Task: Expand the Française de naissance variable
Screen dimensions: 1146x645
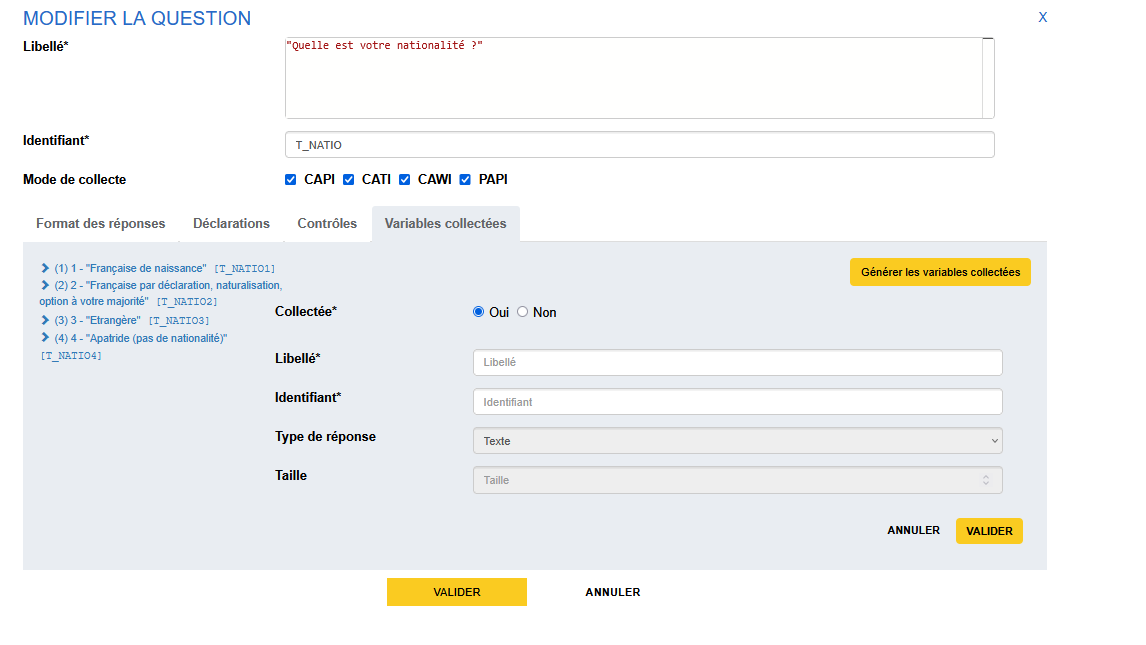Action: click(x=46, y=268)
